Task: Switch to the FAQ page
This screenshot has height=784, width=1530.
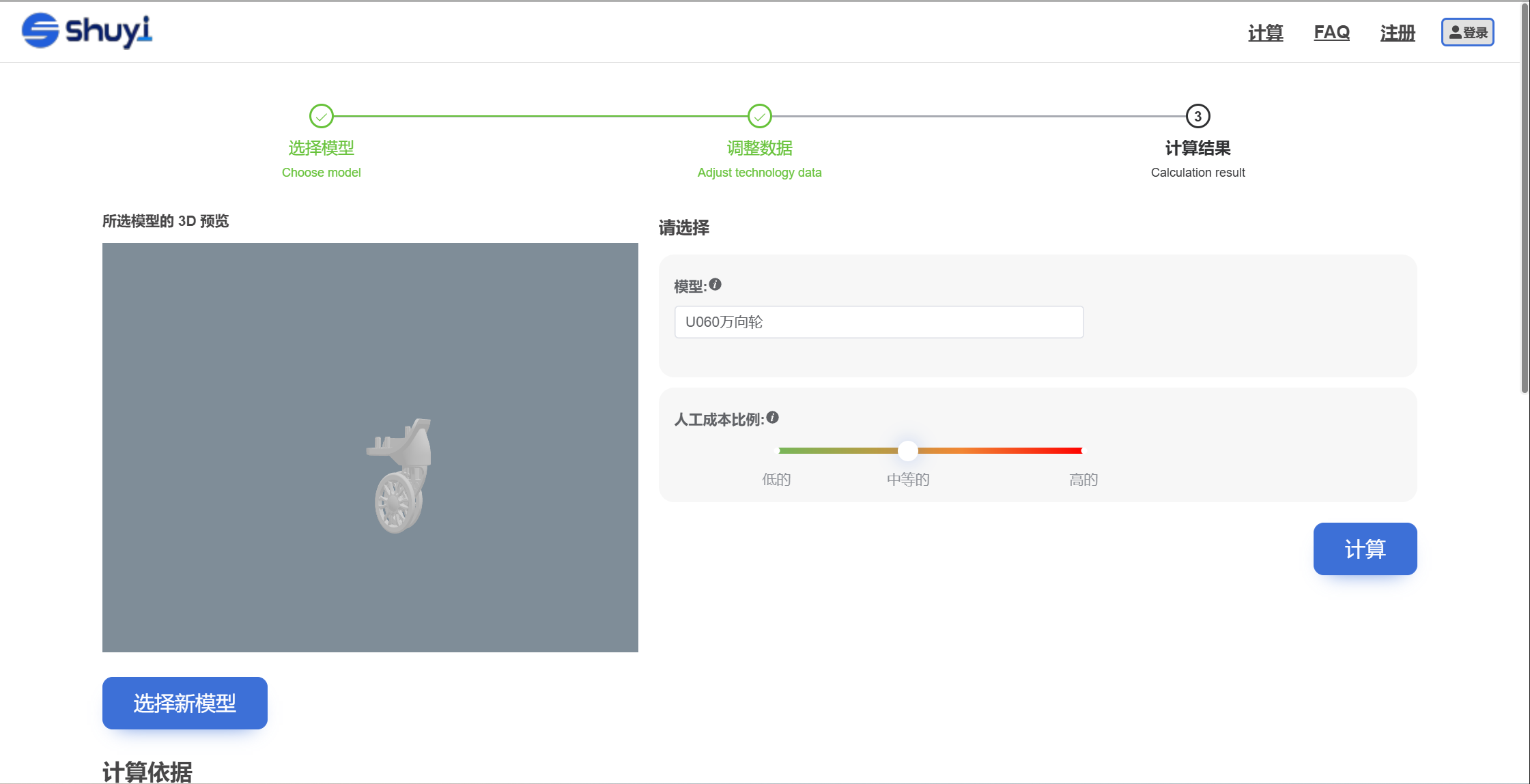Action: click(1331, 32)
